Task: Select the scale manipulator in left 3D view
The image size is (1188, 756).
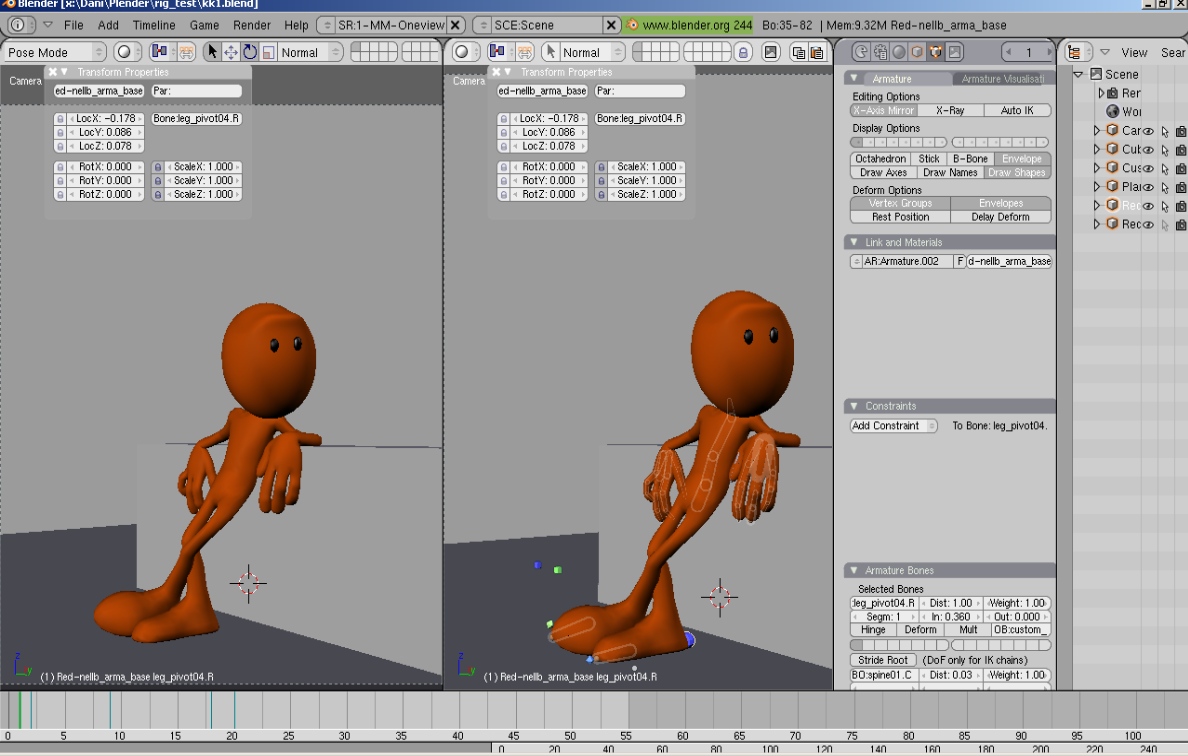Action: (x=268, y=52)
